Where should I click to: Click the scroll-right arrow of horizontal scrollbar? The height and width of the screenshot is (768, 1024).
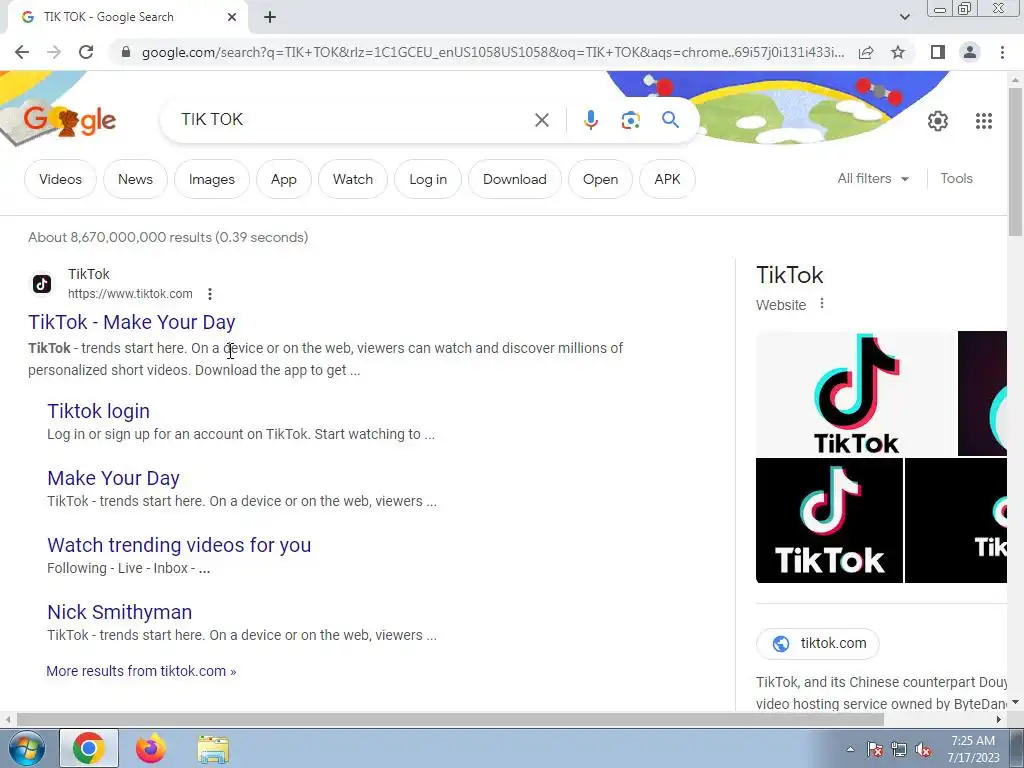coord(999,720)
